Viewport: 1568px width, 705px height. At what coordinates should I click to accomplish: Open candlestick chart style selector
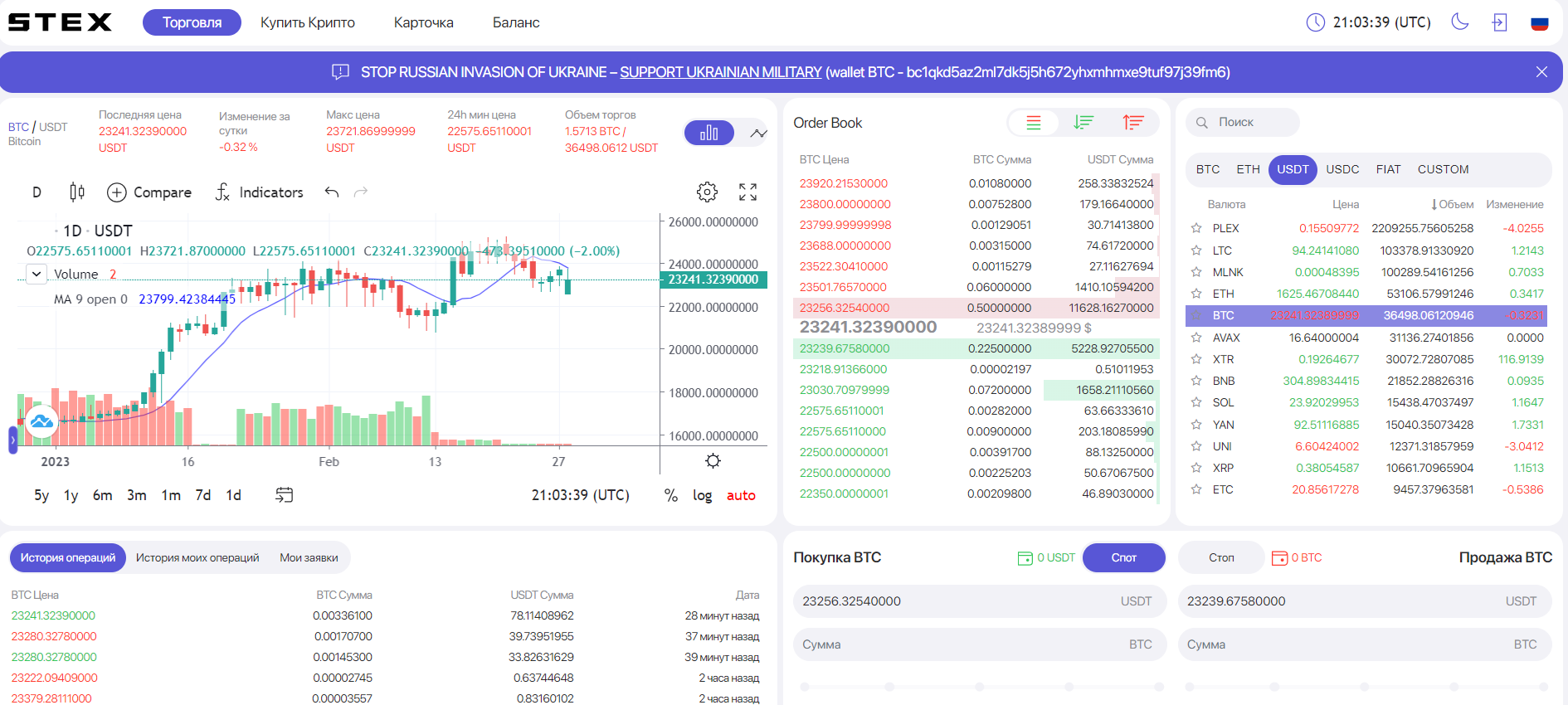[77, 192]
